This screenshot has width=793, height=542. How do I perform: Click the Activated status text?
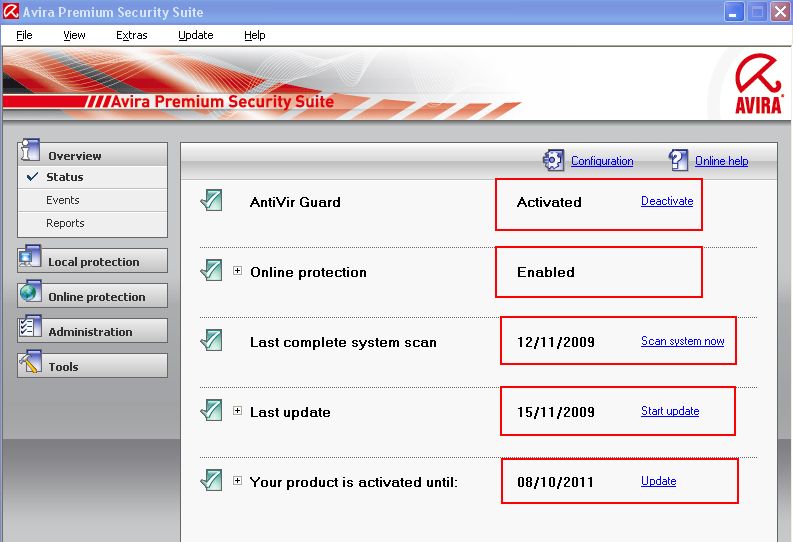tap(549, 202)
